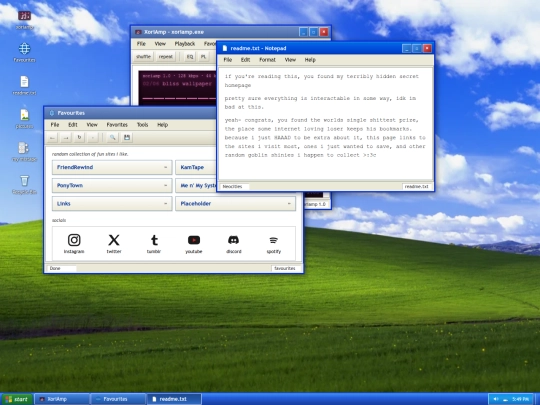Click the Favourites window title bar
This screenshot has width=540, height=405.
[x=131, y=113]
